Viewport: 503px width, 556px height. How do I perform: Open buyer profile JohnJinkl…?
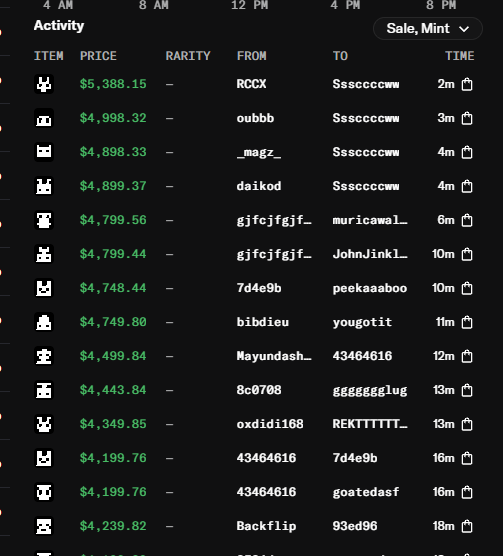pos(370,254)
